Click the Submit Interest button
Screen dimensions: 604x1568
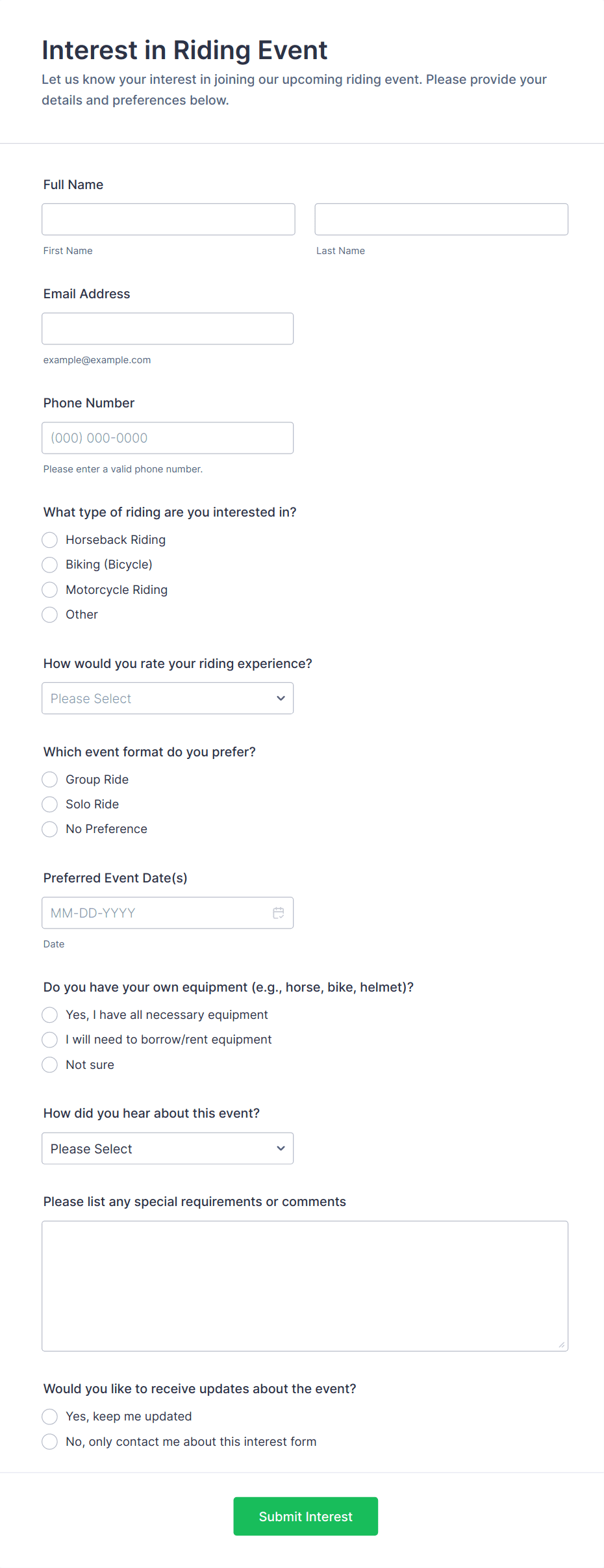coord(305,1517)
